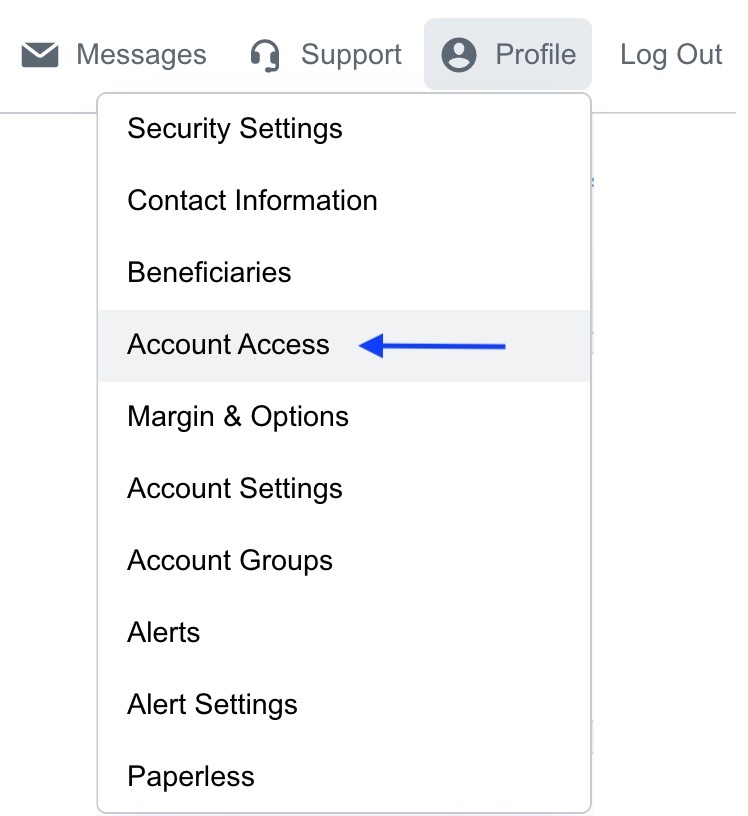The width and height of the screenshot is (748, 816).
Task: Open Alert Settings option
Action: point(212,705)
